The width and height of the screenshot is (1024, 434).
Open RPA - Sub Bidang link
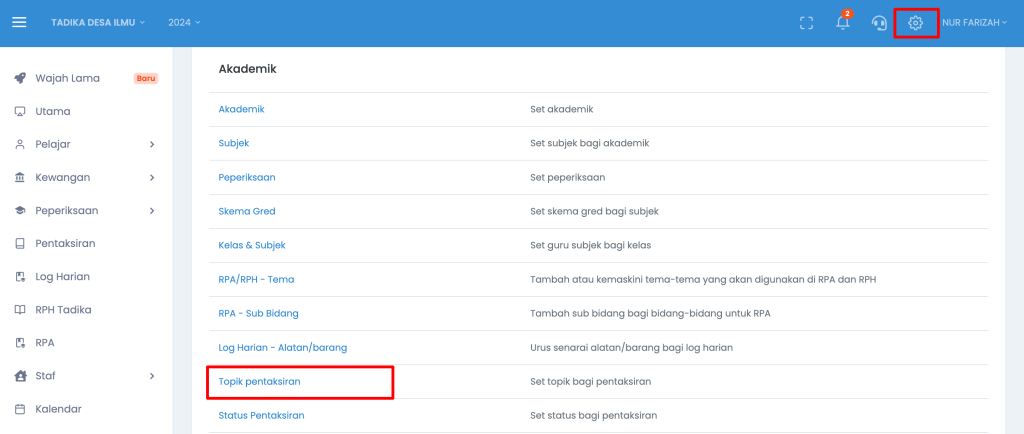coord(258,313)
